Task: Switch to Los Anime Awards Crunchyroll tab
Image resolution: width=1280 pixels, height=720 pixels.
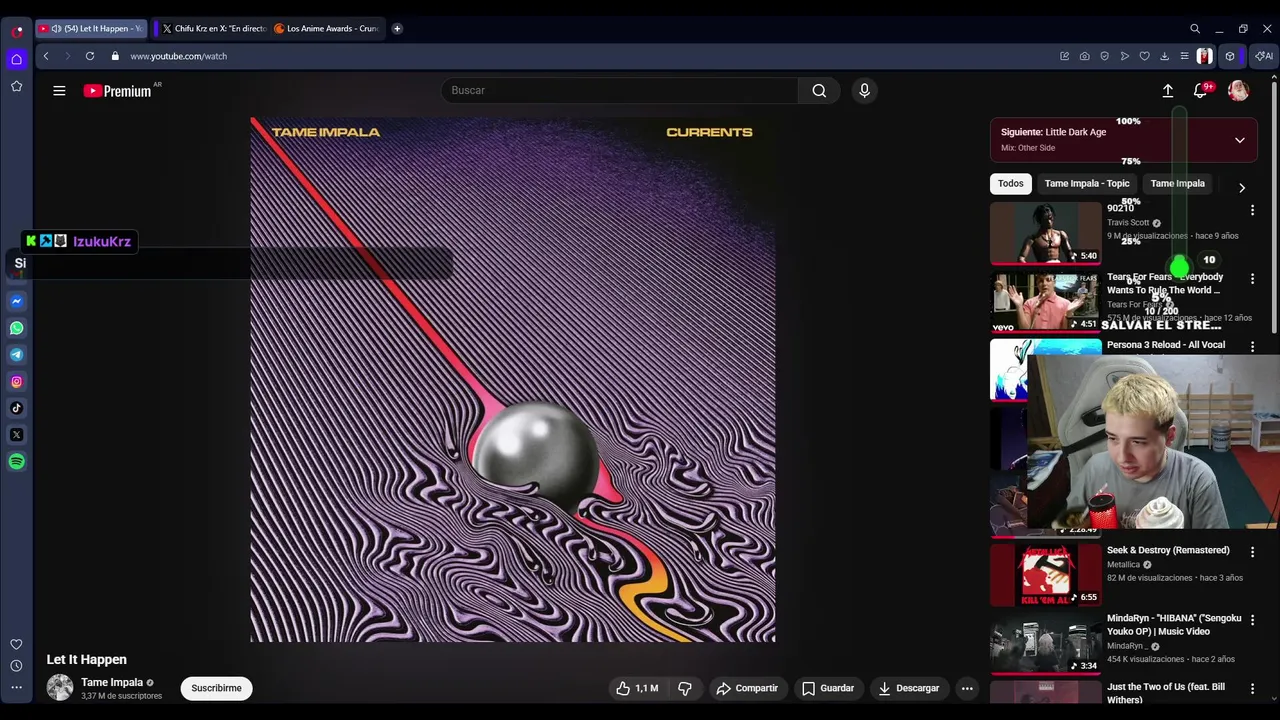Action: [326, 29]
